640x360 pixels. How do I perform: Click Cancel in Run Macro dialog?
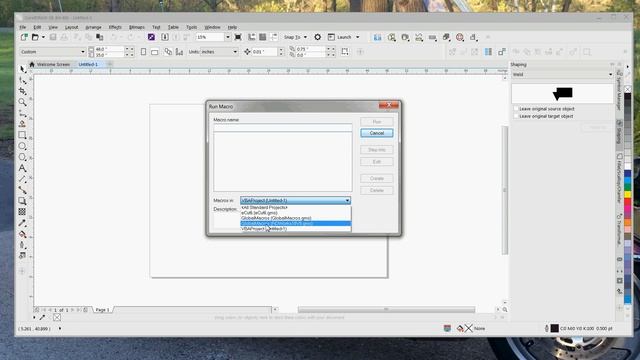point(377,133)
